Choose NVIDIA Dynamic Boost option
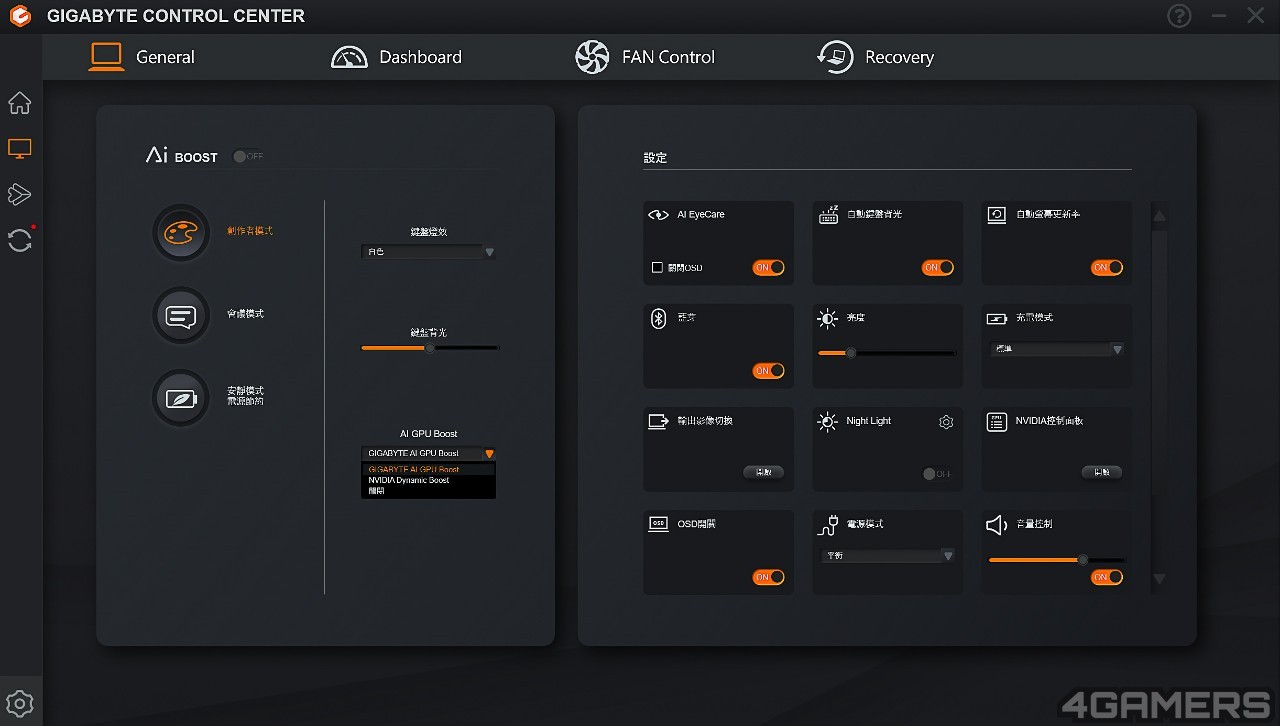 pos(428,480)
